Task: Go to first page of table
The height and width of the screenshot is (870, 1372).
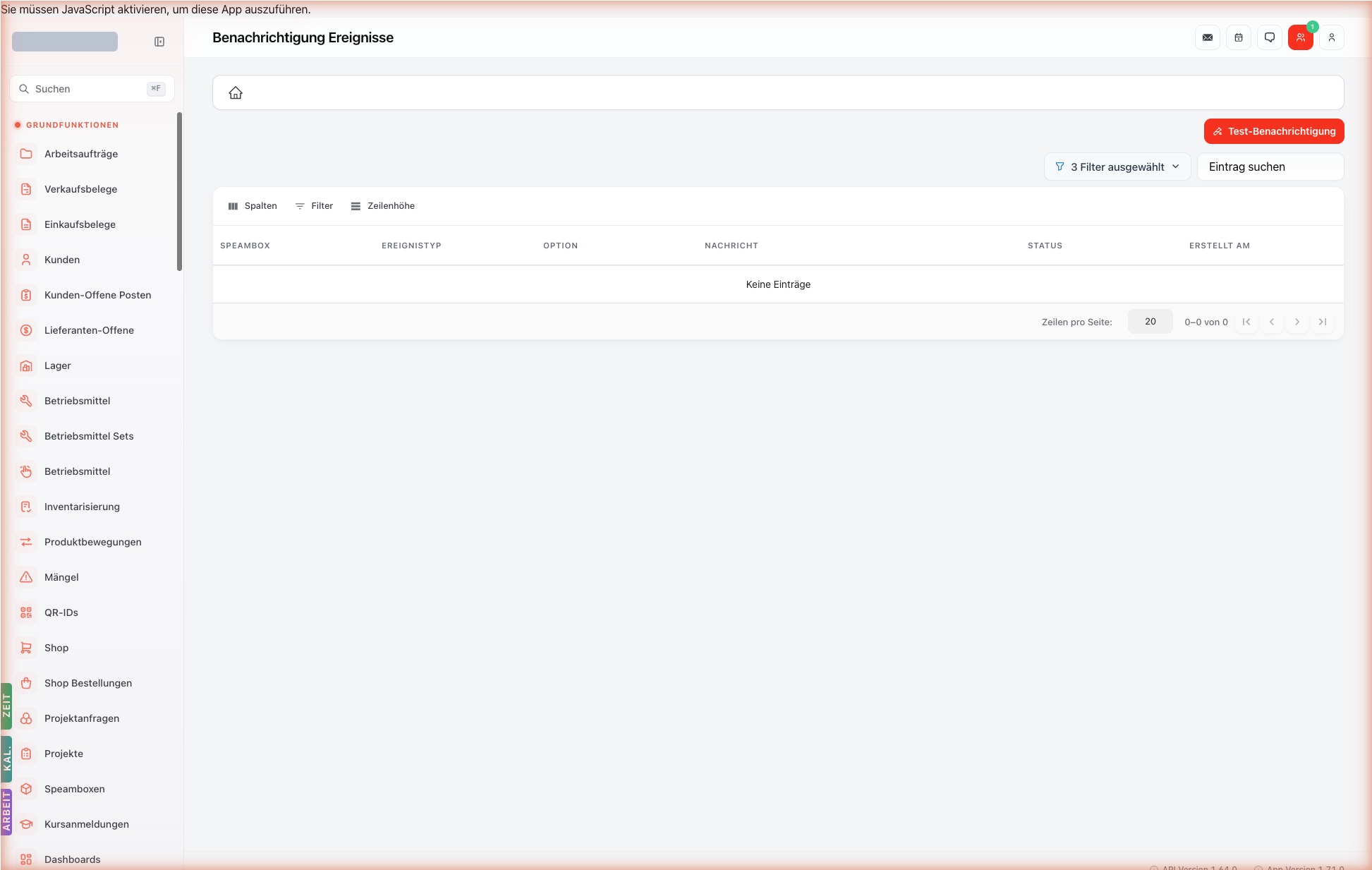Action: (1246, 322)
